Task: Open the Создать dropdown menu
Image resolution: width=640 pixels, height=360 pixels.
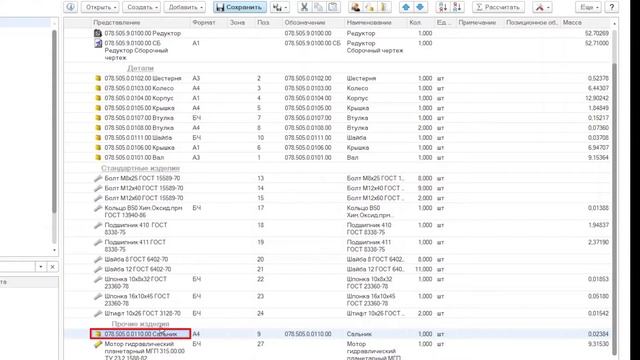Action: tap(141, 7)
